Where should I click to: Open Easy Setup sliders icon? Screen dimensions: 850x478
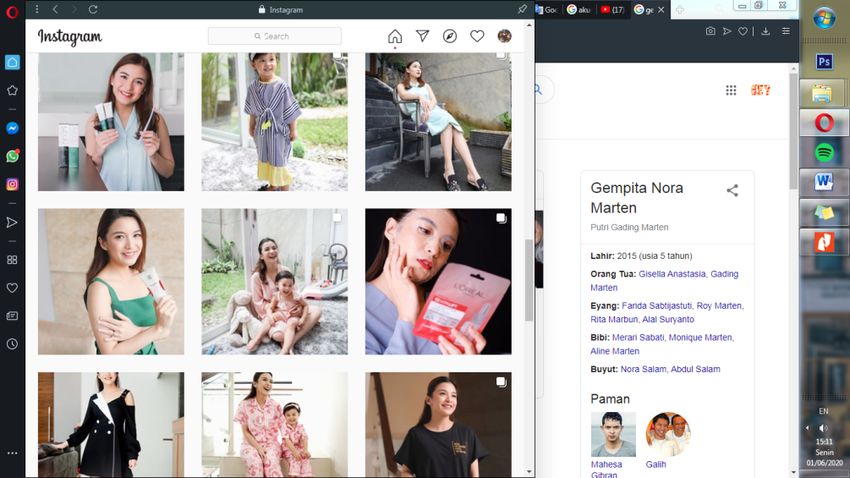coord(785,31)
